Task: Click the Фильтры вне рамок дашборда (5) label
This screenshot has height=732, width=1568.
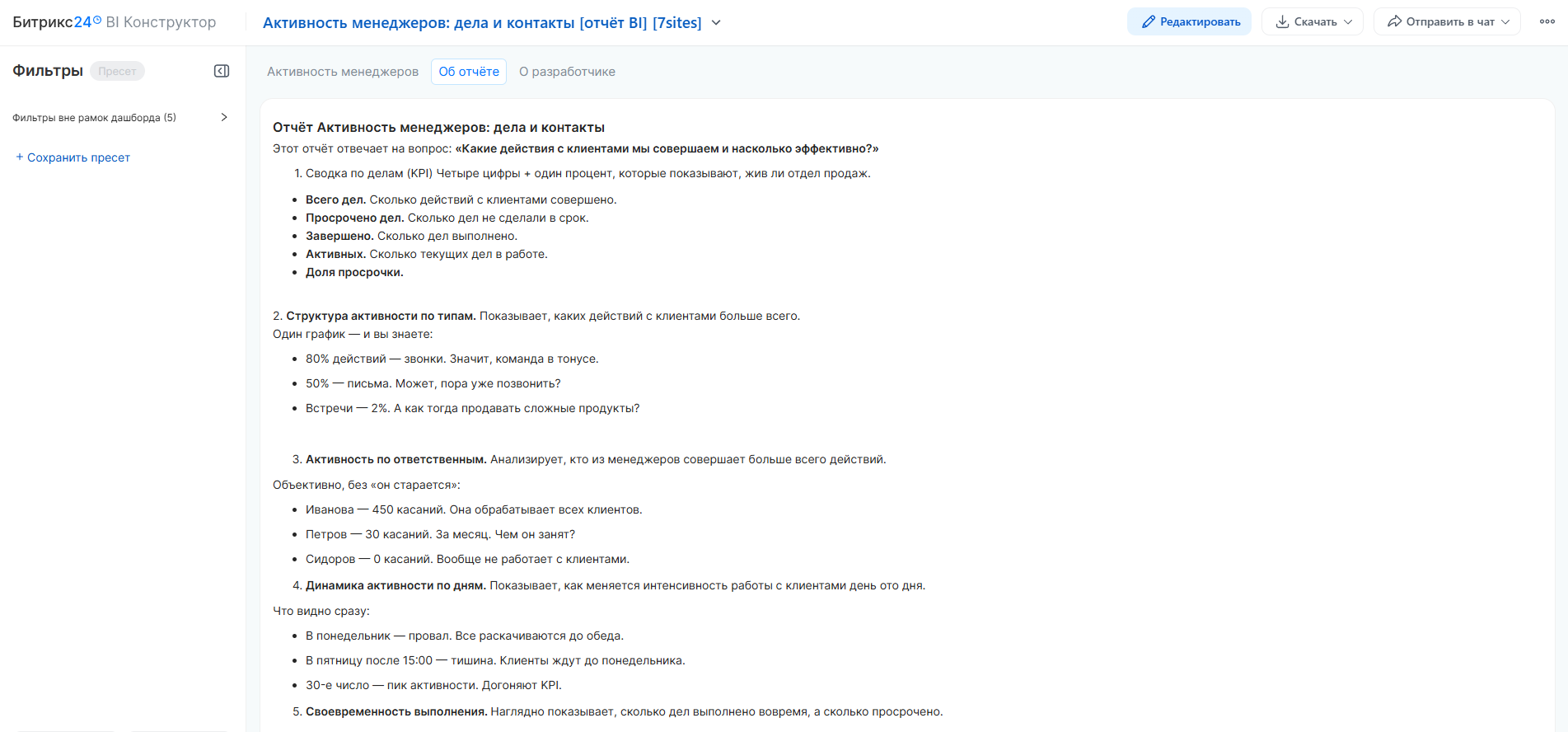Action: click(x=94, y=118)
